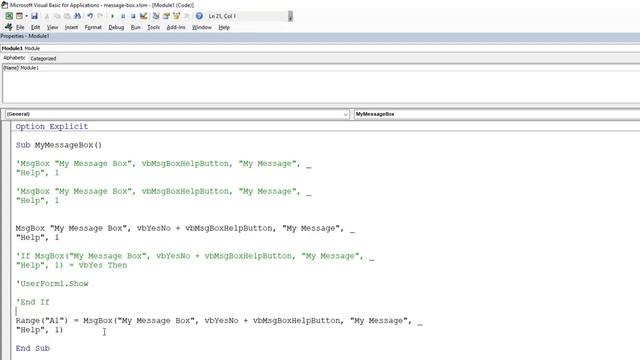Viewport: 640px width, 360px height.
Task: Open the Project Explorer icon
Action: [x=156, y=16]
